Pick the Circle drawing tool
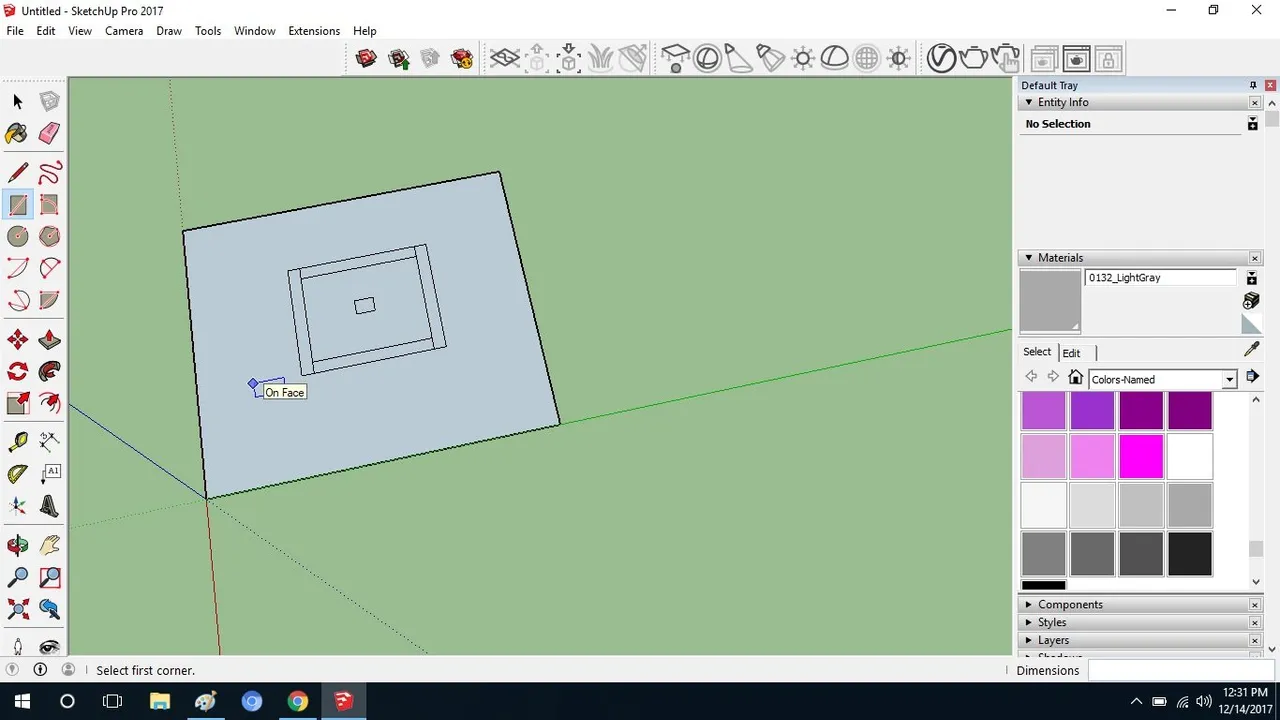This screenshot has width=1280, height=720. 17,236
